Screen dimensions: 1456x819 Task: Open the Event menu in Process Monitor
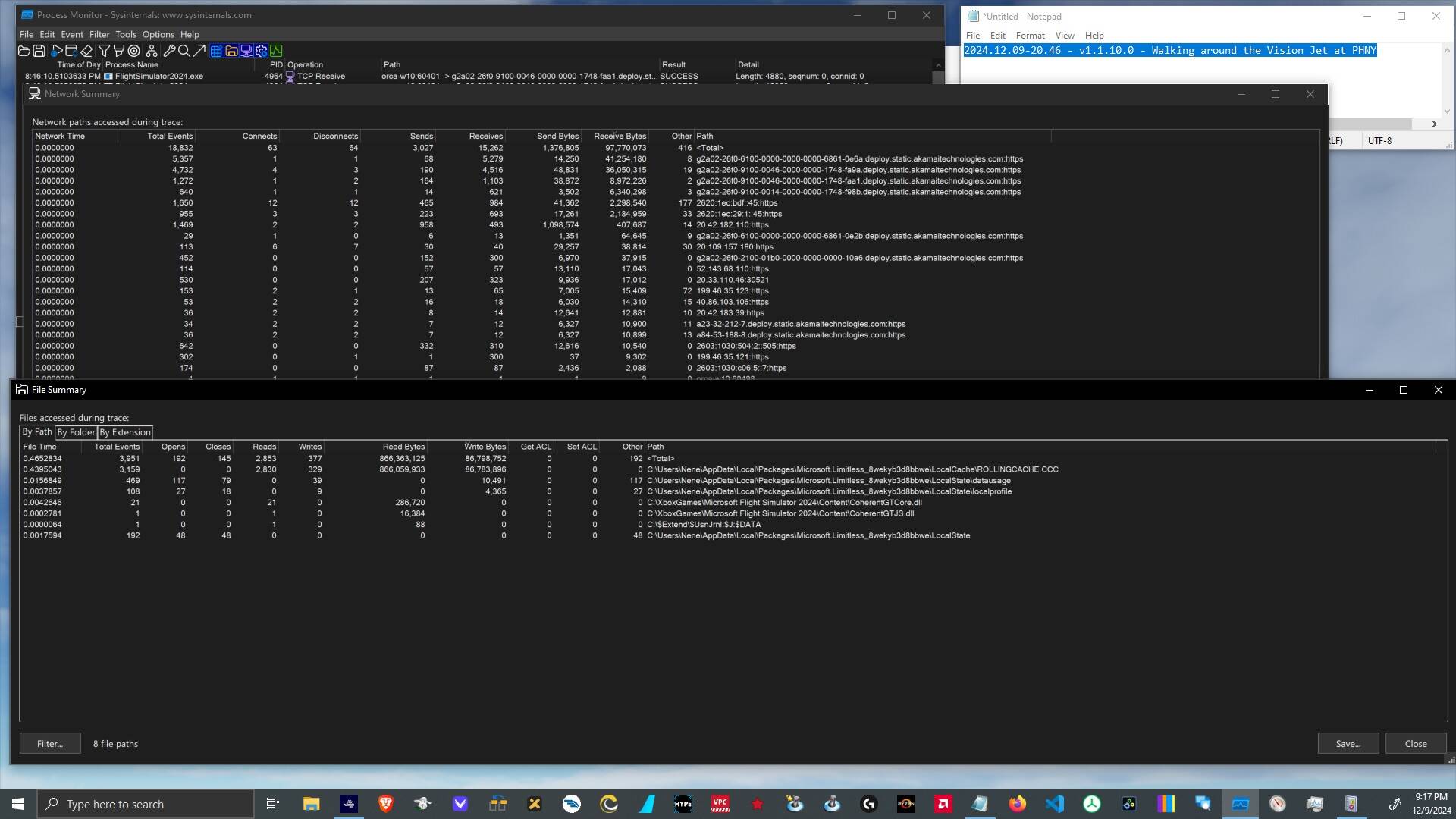coord(72,34)
